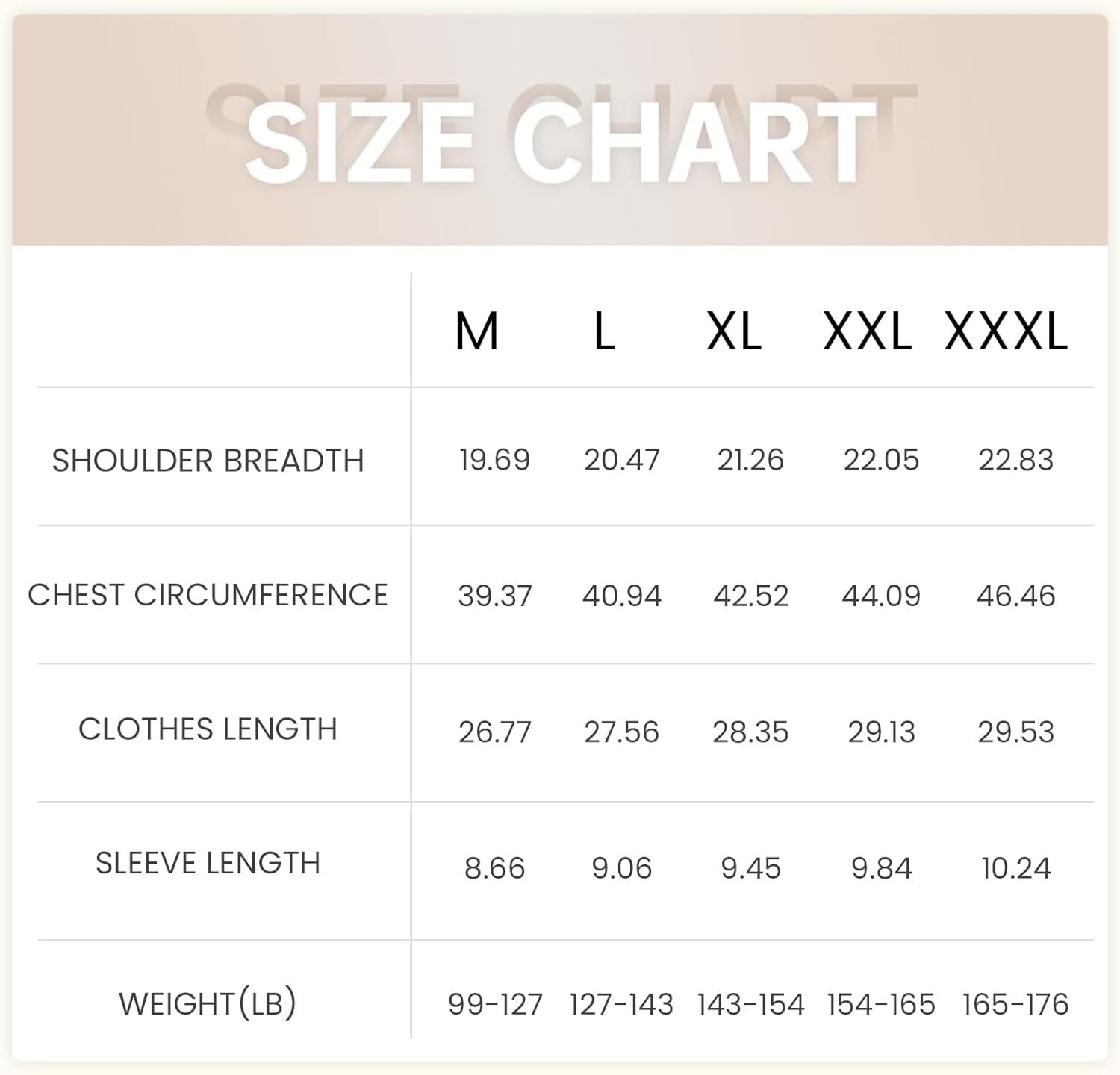Click the WEIGHT(LB) row label
The image size is (1120, 1075).
coord(208,1004)
